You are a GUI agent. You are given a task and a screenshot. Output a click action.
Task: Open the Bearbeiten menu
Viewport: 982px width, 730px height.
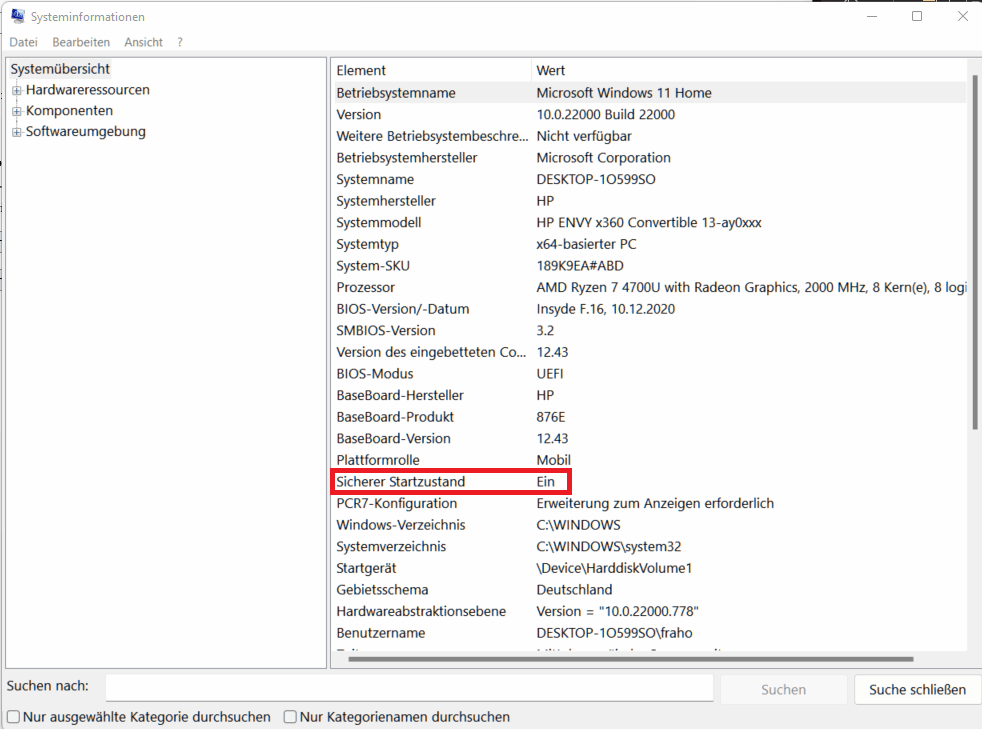(81, 42)
